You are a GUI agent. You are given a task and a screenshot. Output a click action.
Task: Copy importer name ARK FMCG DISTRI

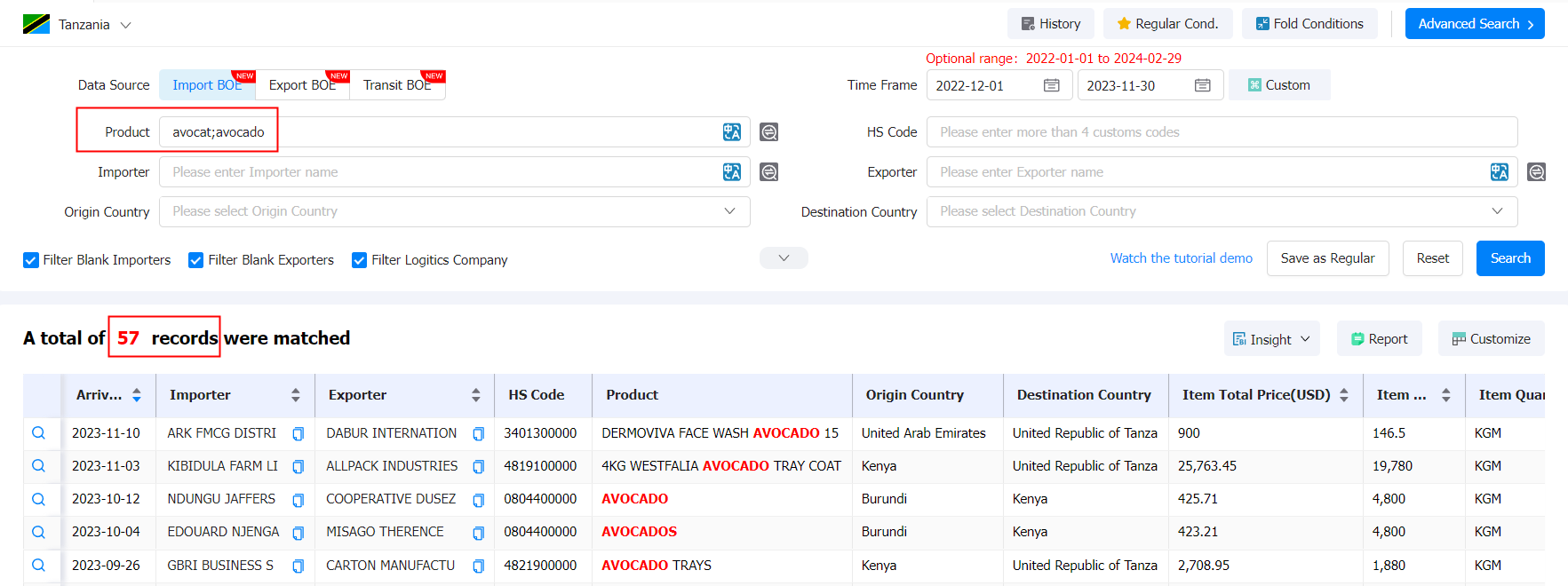coord(298,434)
